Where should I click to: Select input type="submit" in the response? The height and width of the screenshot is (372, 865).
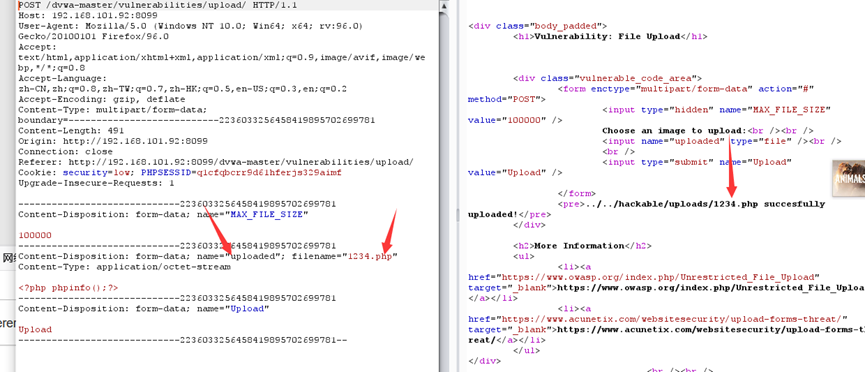click(x=658, y=162)
